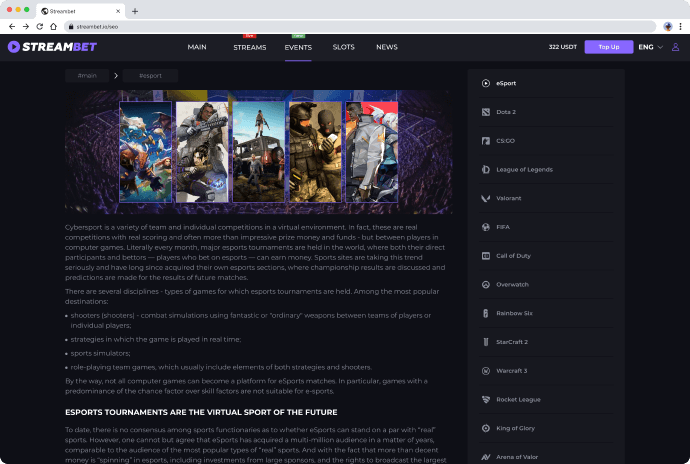Click the Arena of Valor icon

[x=486, y=457]
